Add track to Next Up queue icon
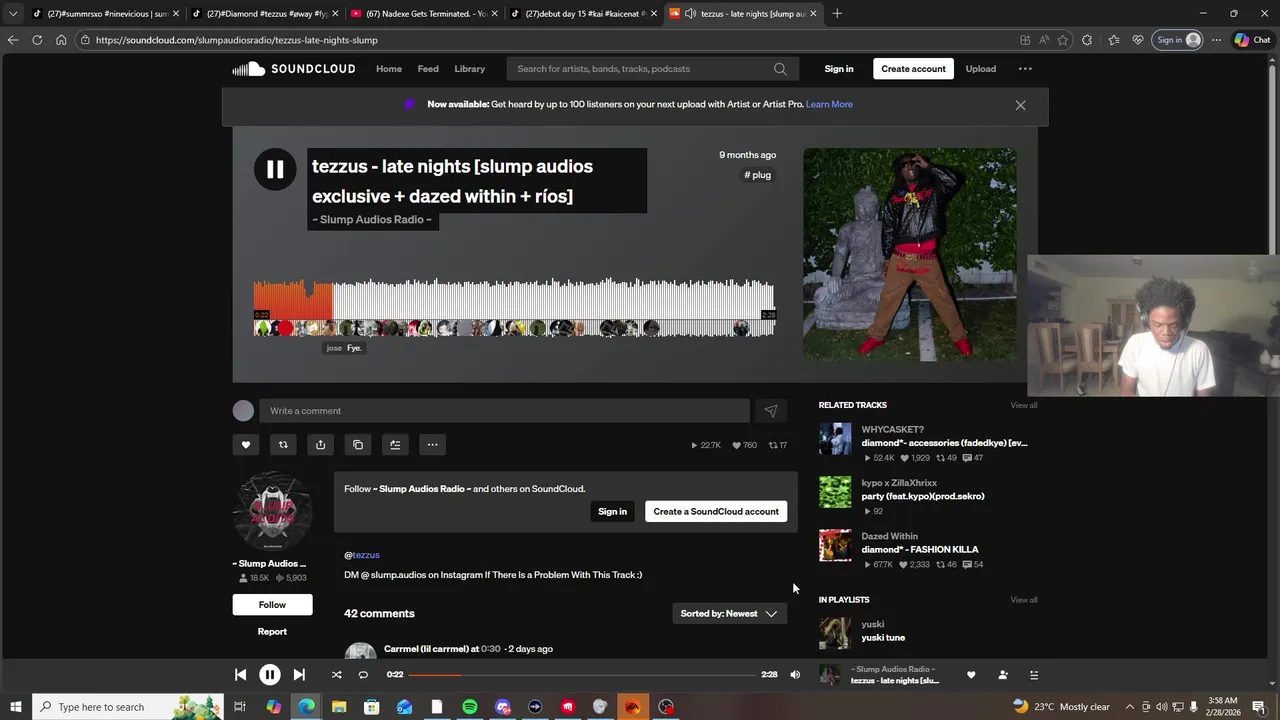 395,445
